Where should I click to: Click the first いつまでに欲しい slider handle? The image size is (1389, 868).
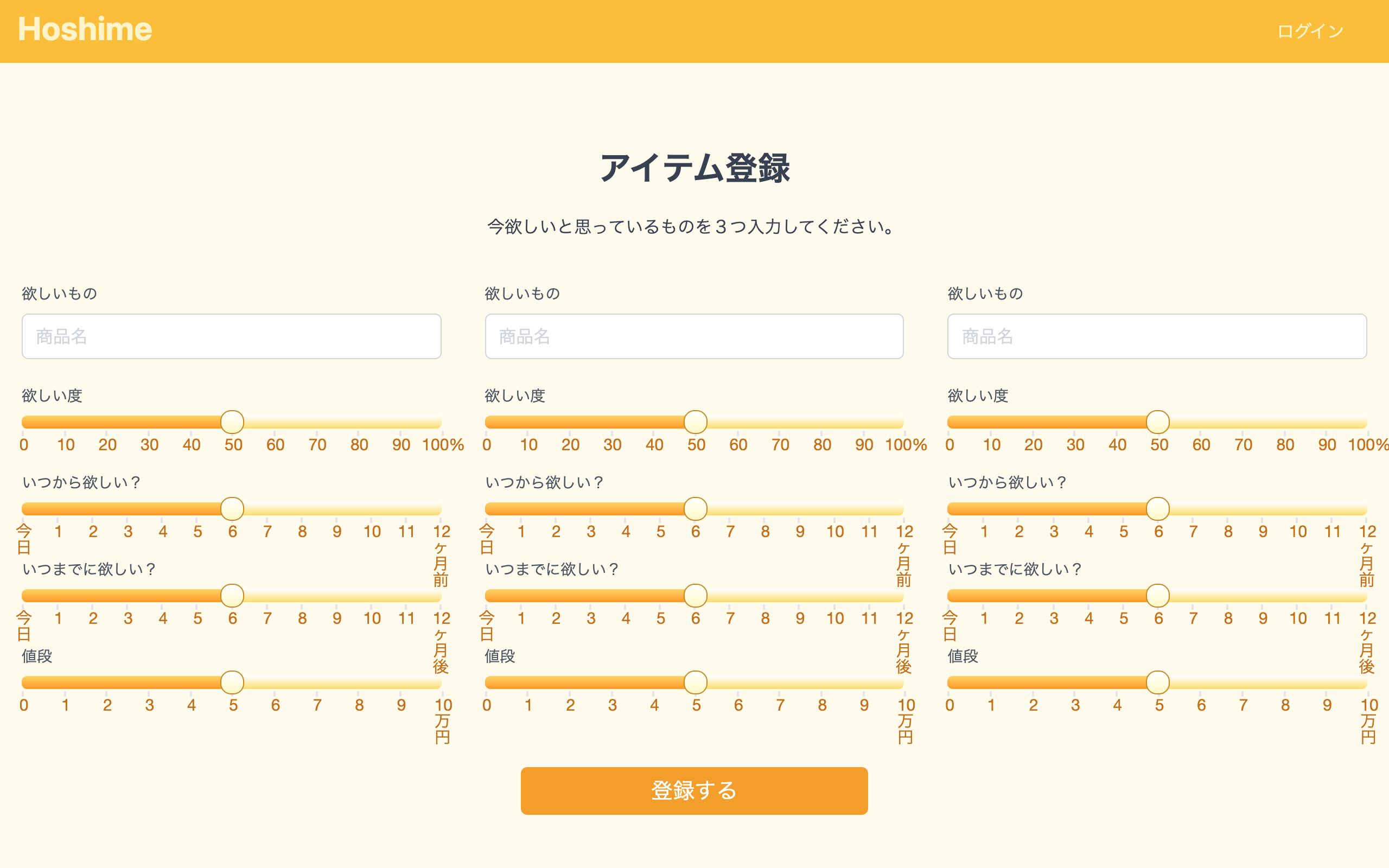click(x=232, y=596)
